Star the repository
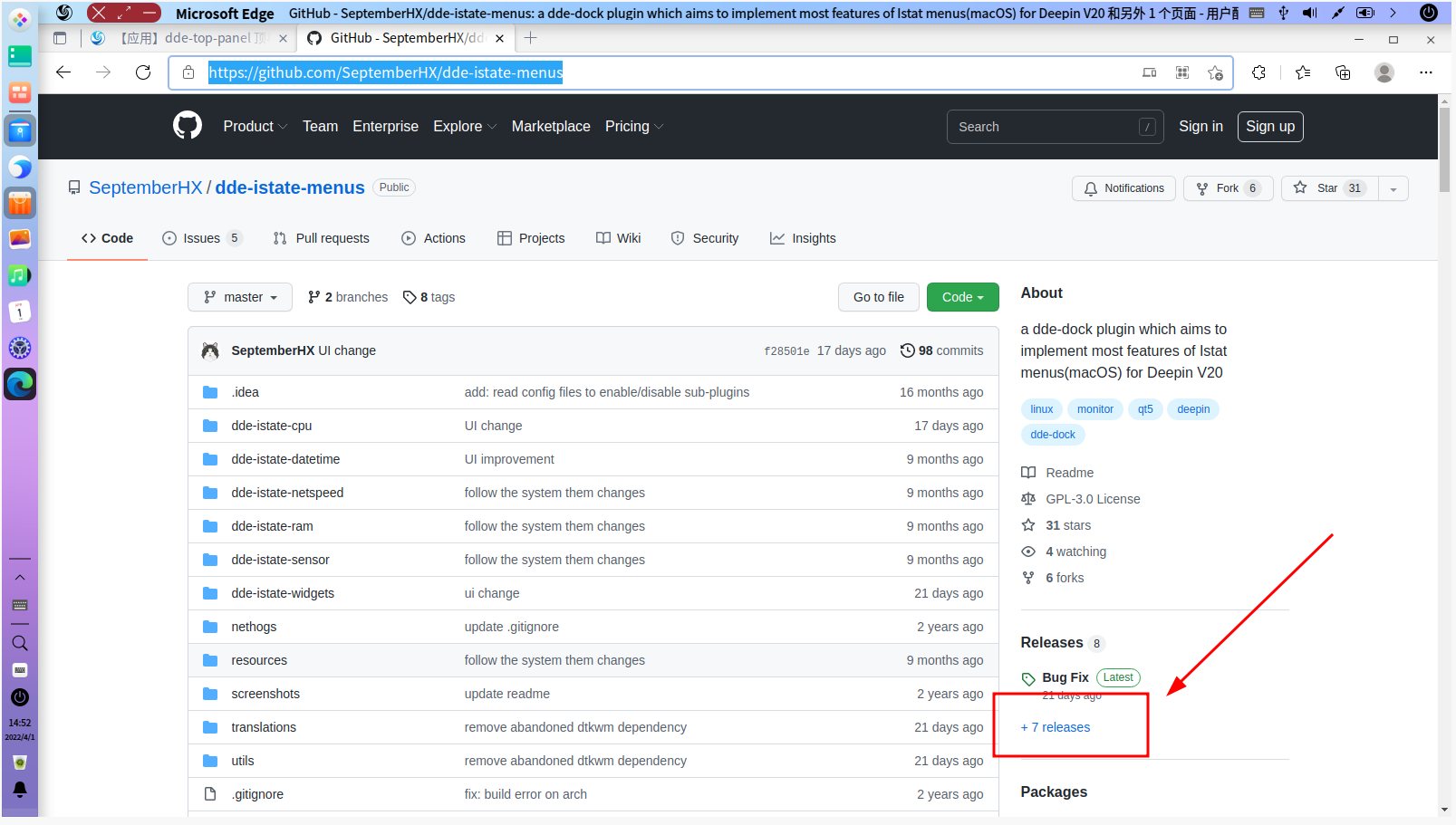Image resolution: width=1456 pixels, height=825 pixels. [x=1330, y=188]
